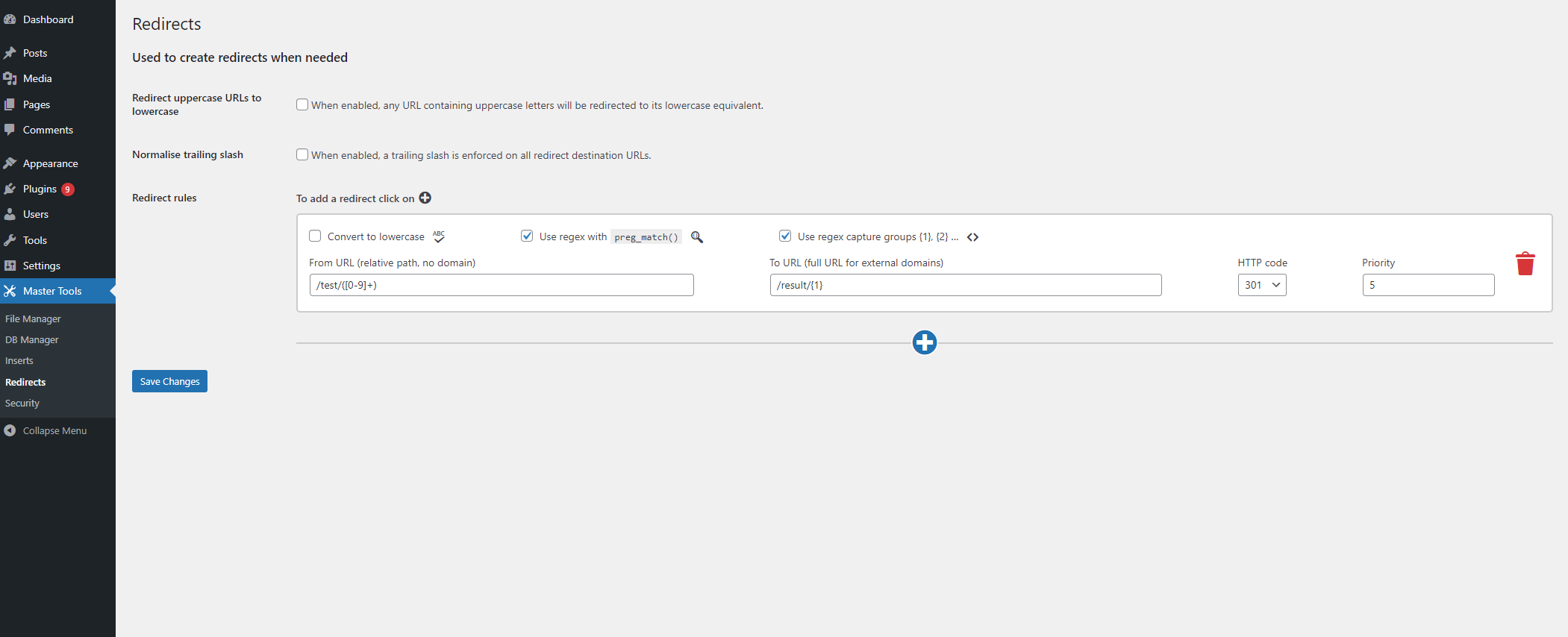Click the Plugins plug icon

[10, 189]
